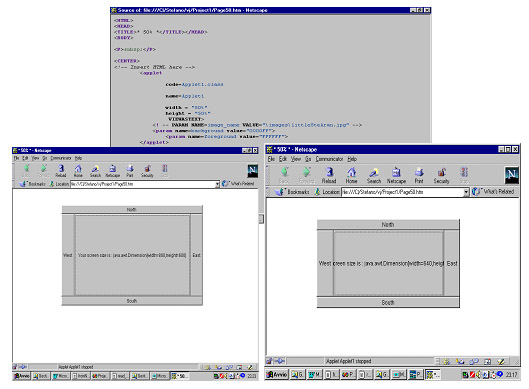Open View menu in right Netscape window

click(296, 159)
